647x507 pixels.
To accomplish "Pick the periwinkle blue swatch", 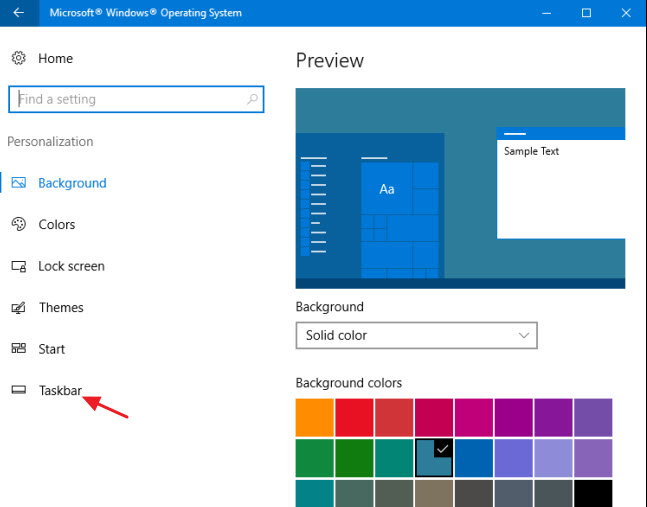I will [x=514, y=458].
